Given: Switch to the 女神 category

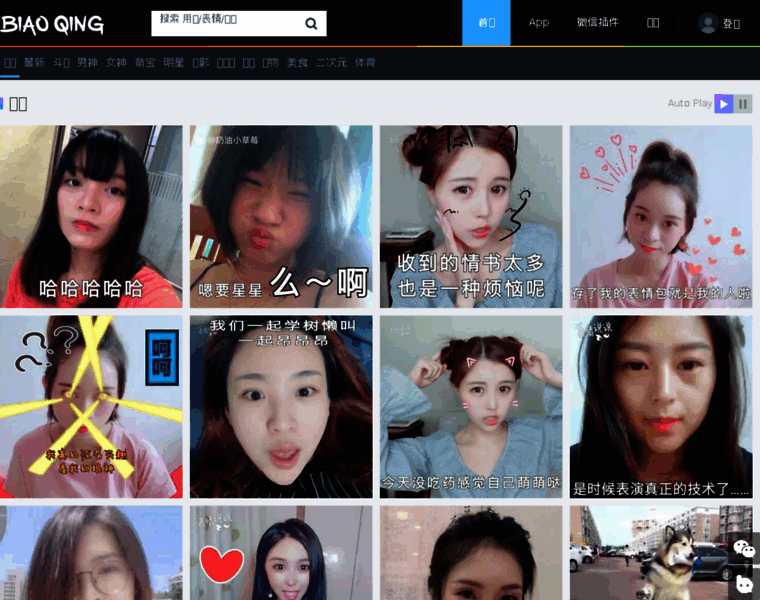Looking at the screenshot, I should [x=116, y=63].
